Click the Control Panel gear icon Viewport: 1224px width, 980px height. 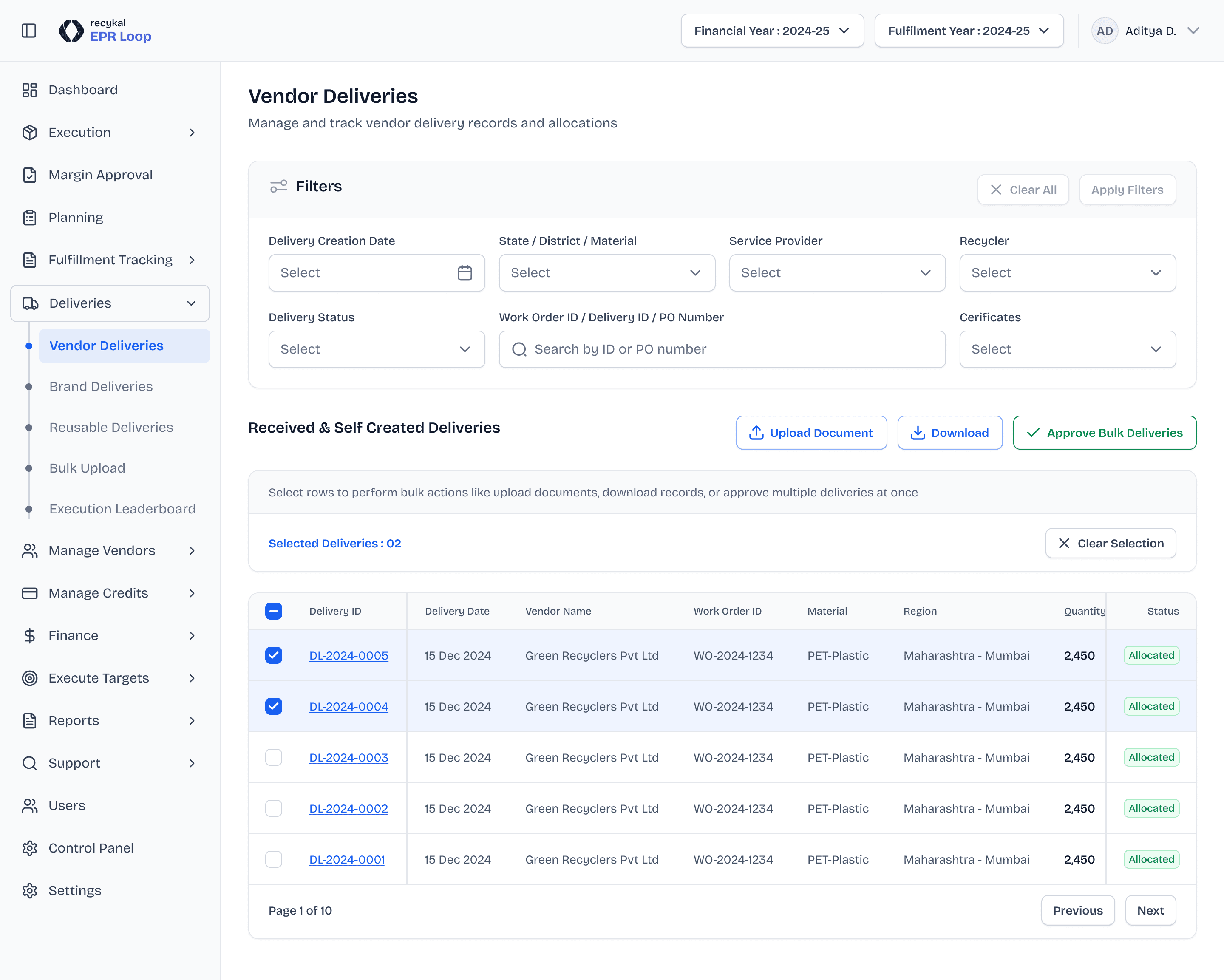29,848
